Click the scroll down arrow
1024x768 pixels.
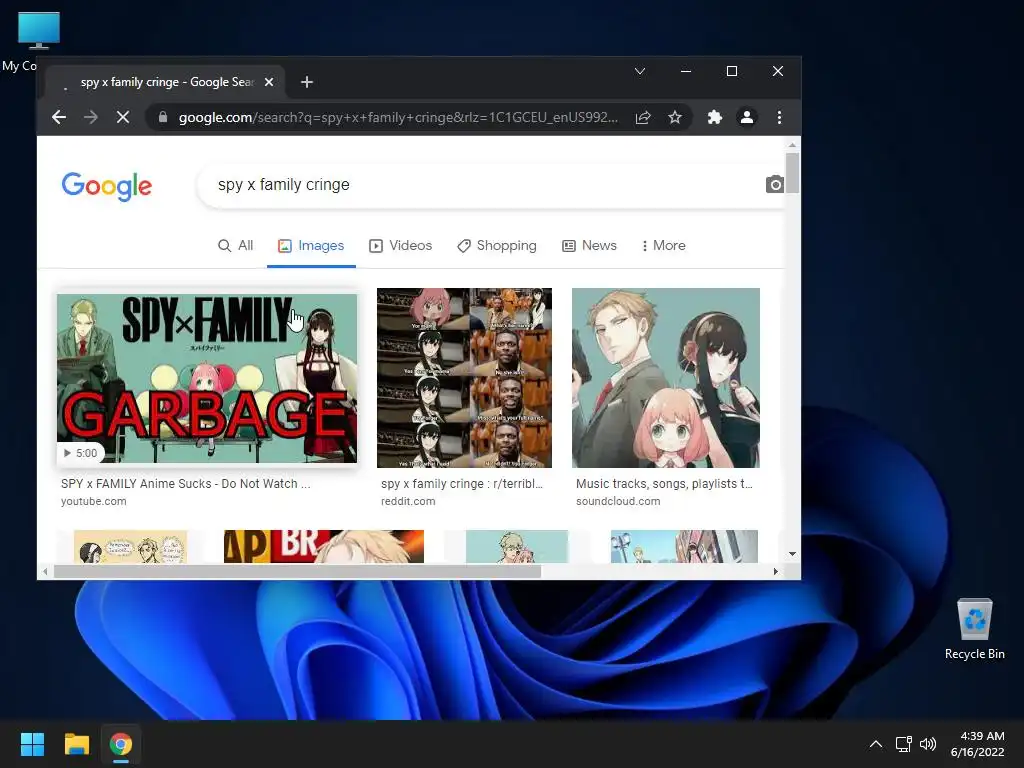click(x=792, y=554)
